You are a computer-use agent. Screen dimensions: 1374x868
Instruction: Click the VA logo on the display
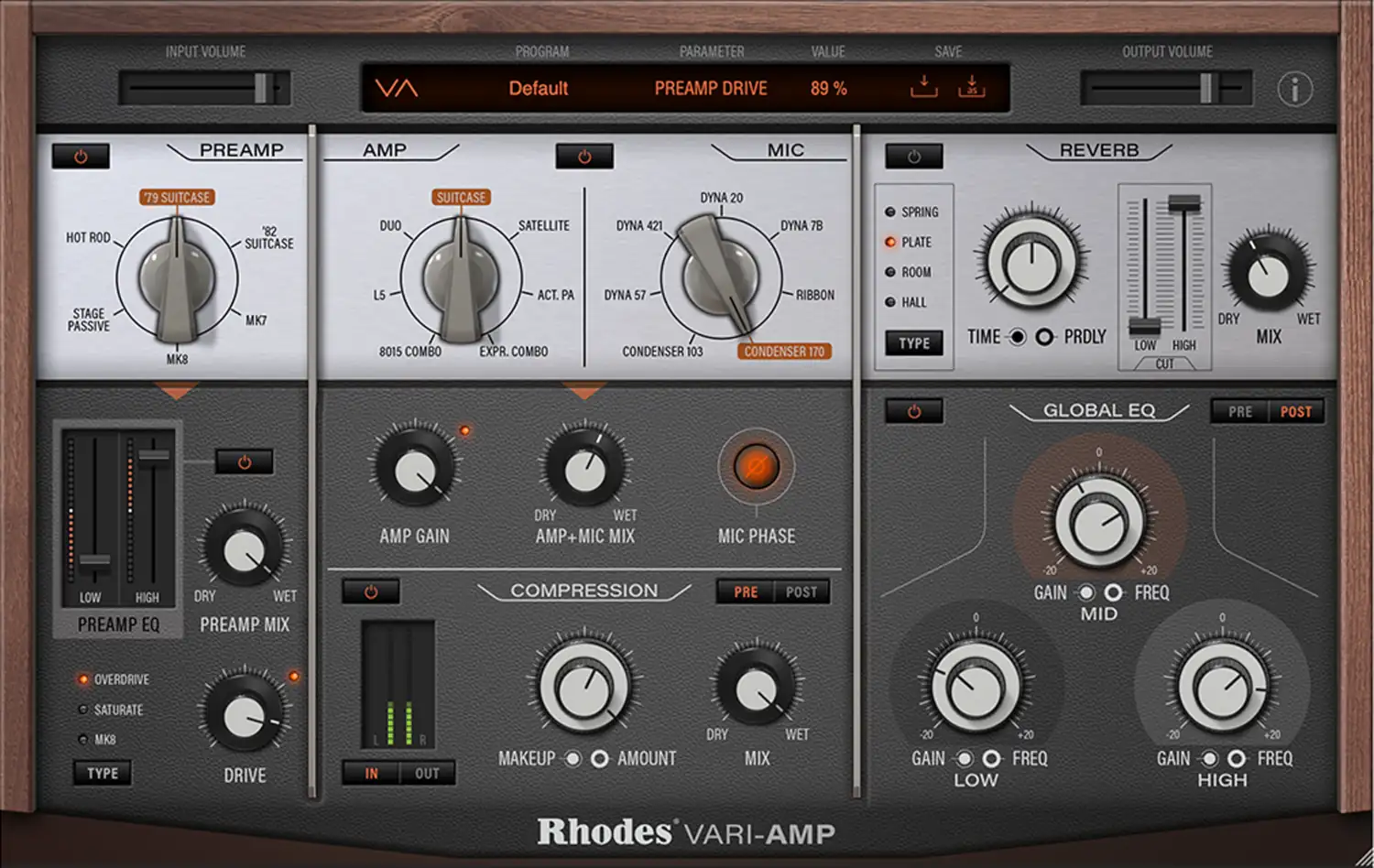click(x=398, y=87)
